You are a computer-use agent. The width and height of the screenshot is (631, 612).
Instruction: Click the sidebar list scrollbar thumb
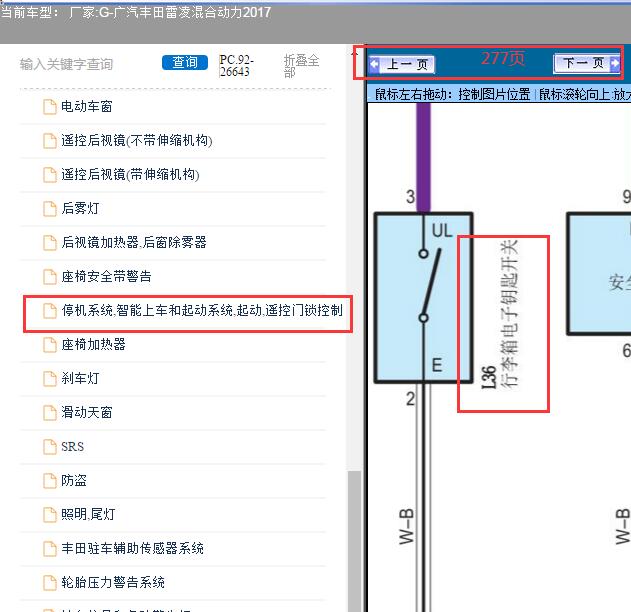[354, 541]
